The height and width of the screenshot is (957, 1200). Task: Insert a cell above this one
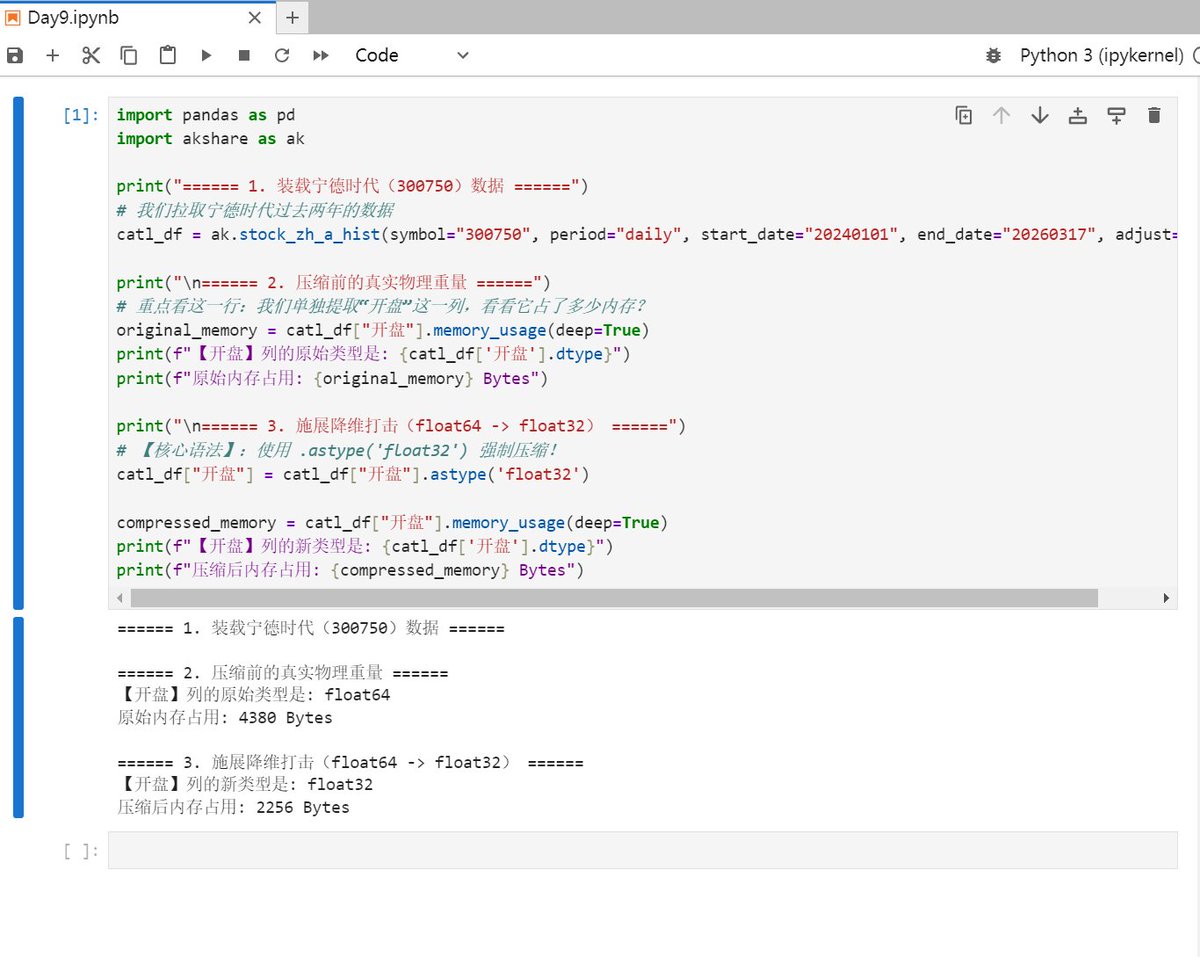click(x=1078, y=115)
